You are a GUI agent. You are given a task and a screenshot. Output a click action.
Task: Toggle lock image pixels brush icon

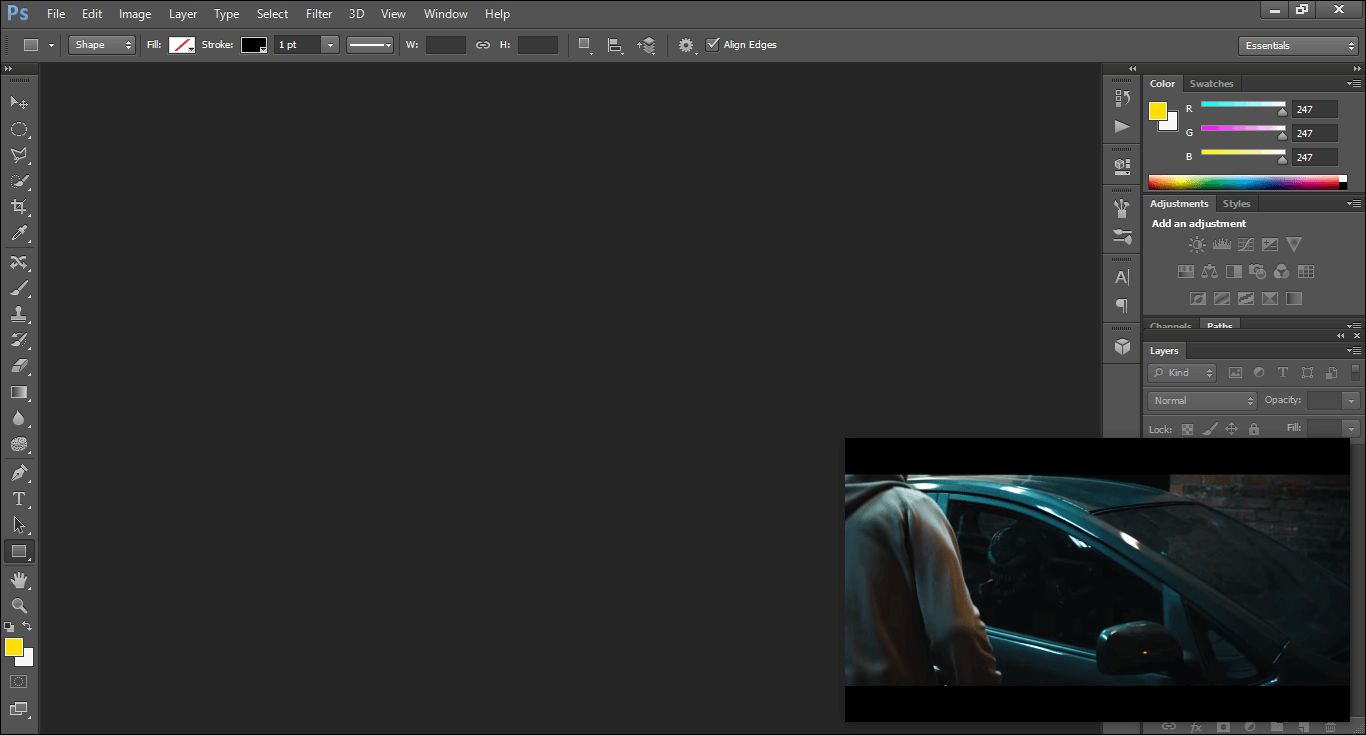(1210, 429)
